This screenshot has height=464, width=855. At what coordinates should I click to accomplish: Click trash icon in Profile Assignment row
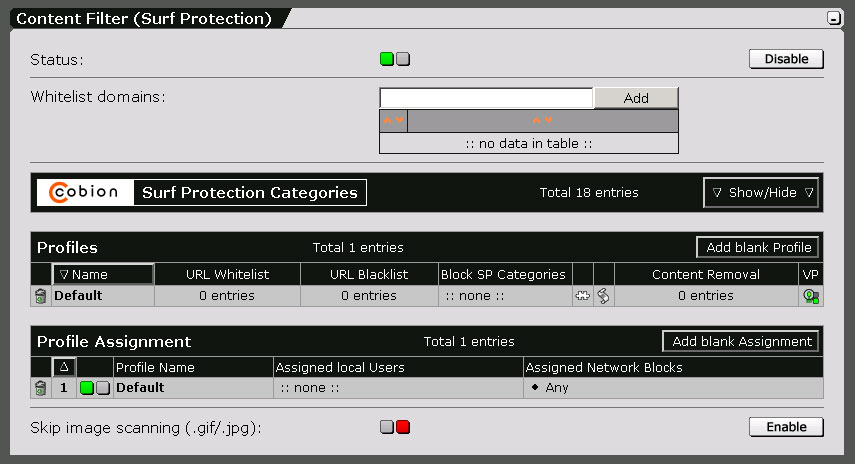click(x=40, y=388)
